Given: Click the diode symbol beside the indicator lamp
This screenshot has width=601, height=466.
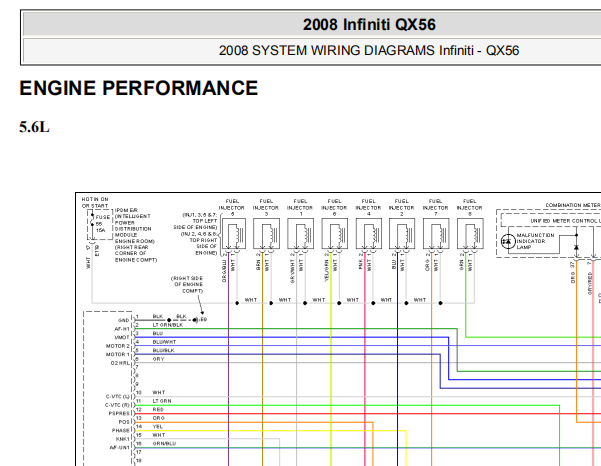Looking at the screenshot, I should coord(576,247).
